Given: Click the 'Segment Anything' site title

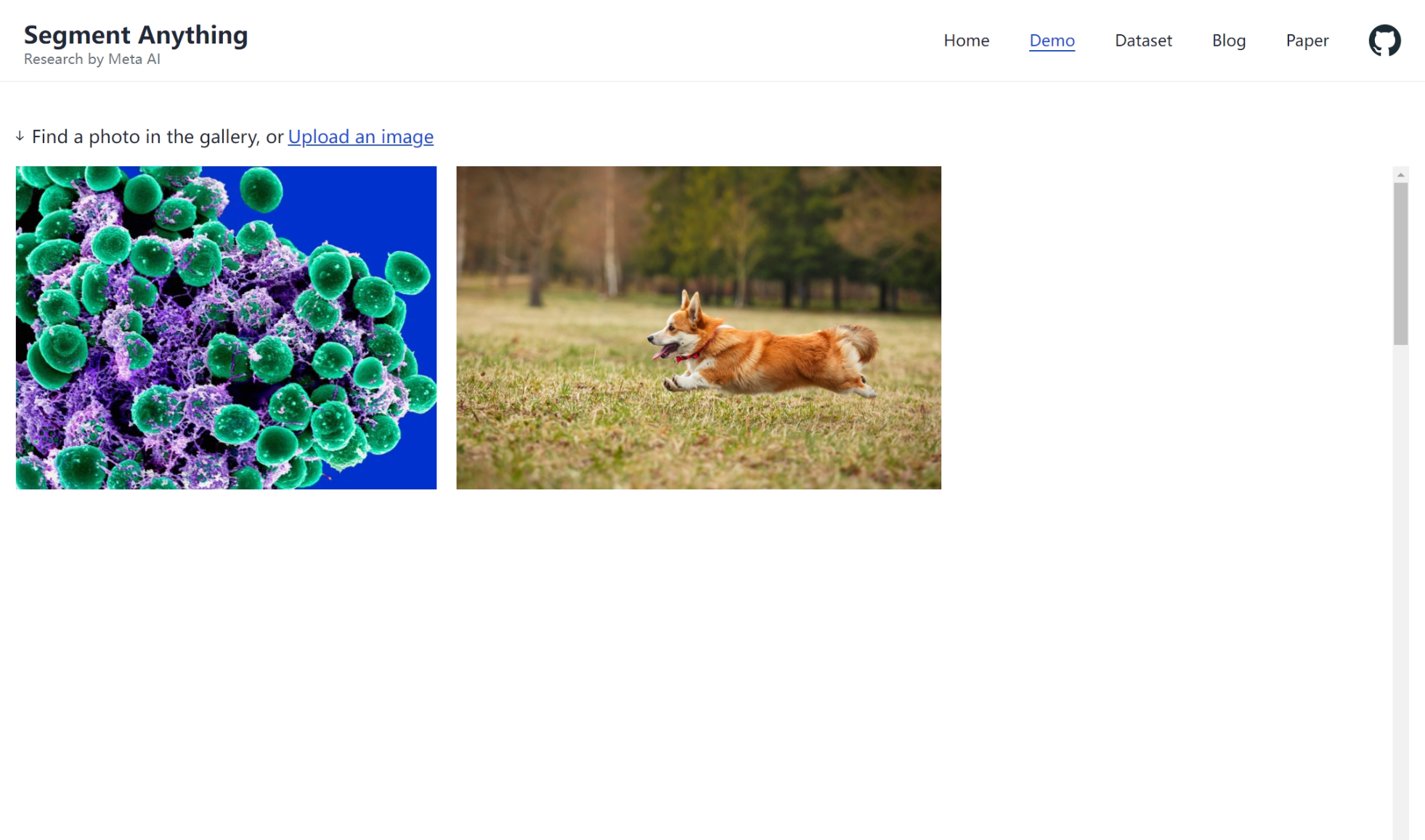Looking at the screenshot, I should point(136,35).
